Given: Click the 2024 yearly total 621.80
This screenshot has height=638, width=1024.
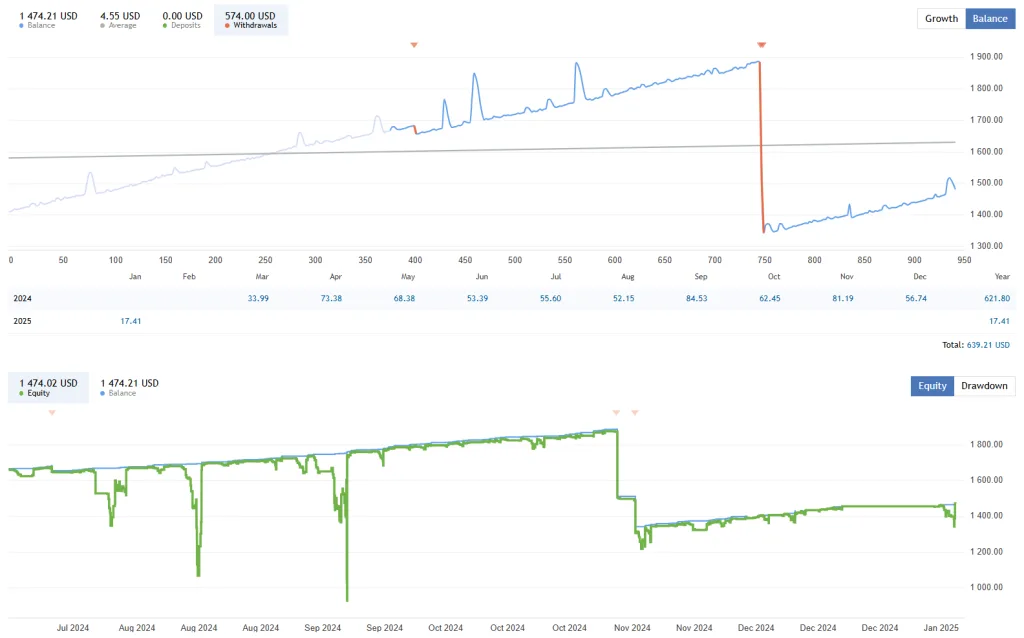Looking at the screenshot, I should point(996,298).
